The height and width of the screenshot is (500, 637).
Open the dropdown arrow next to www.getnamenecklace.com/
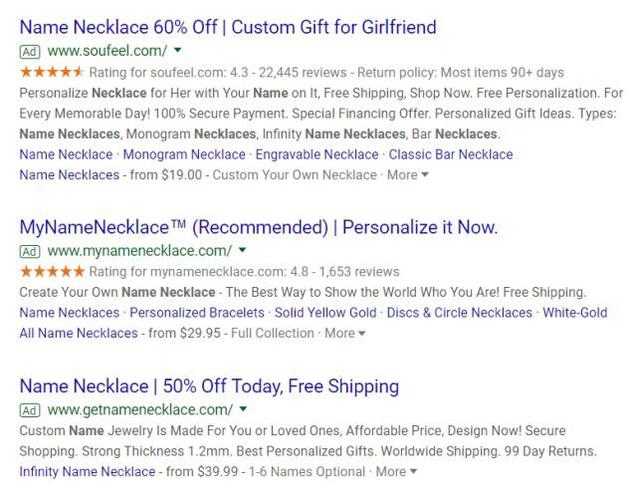coord(243,409)
